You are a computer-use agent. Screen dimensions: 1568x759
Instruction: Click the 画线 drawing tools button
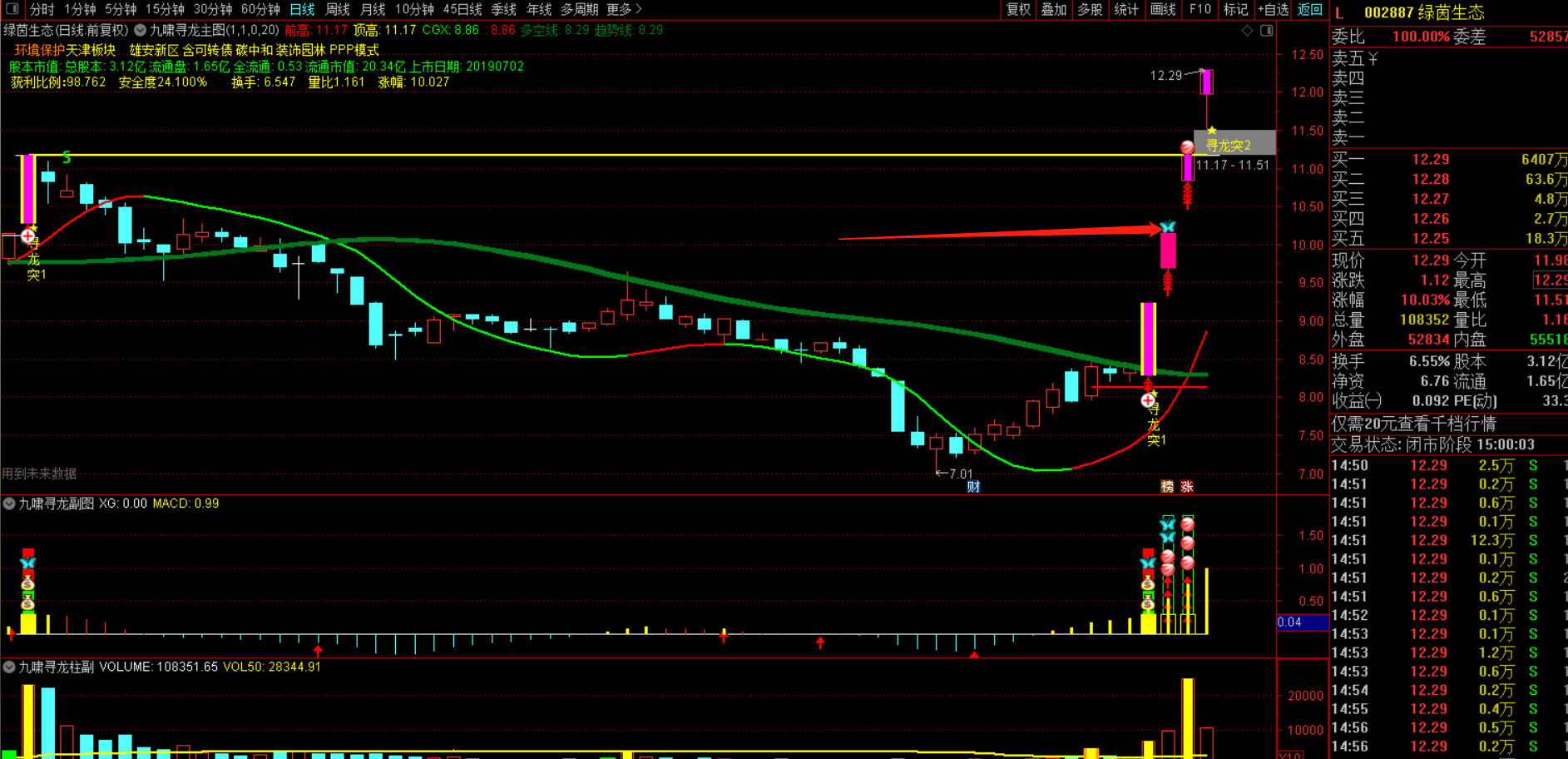click(x=1162, y=9)
